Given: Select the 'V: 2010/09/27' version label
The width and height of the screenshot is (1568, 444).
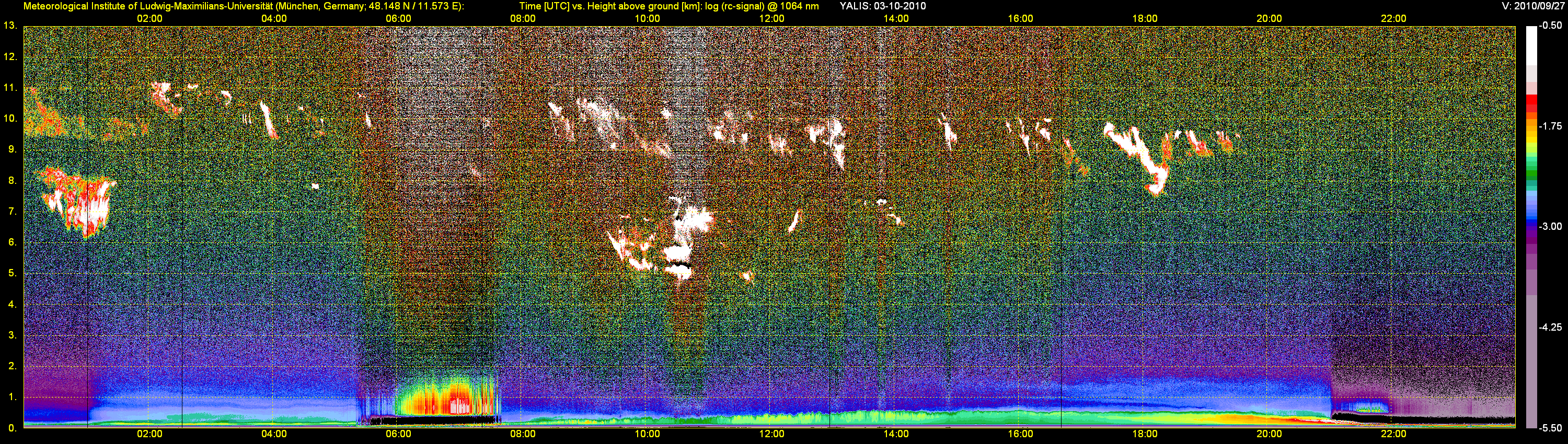Looking at the screenshot, I should (x=1532, y=6).
